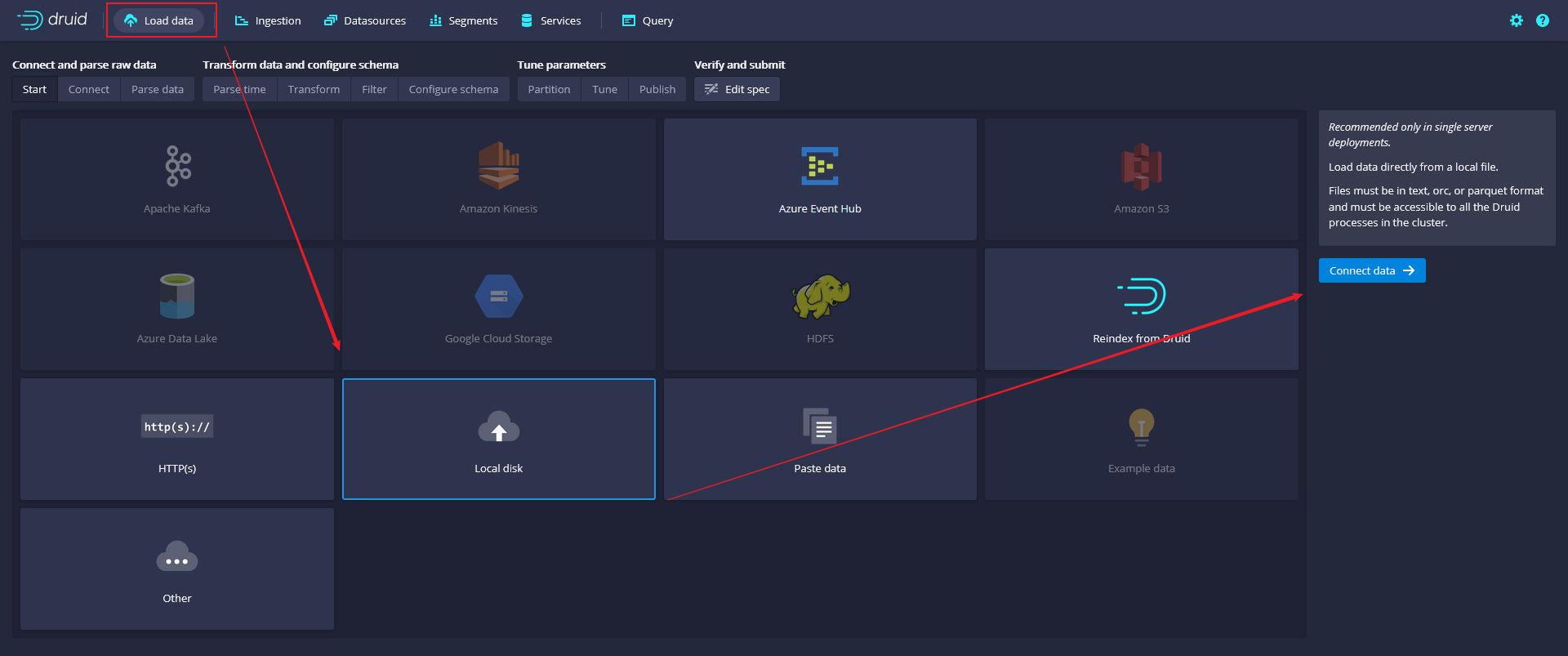Click the Other card label
Screen dimensions: 1568x656
[177, 598]
